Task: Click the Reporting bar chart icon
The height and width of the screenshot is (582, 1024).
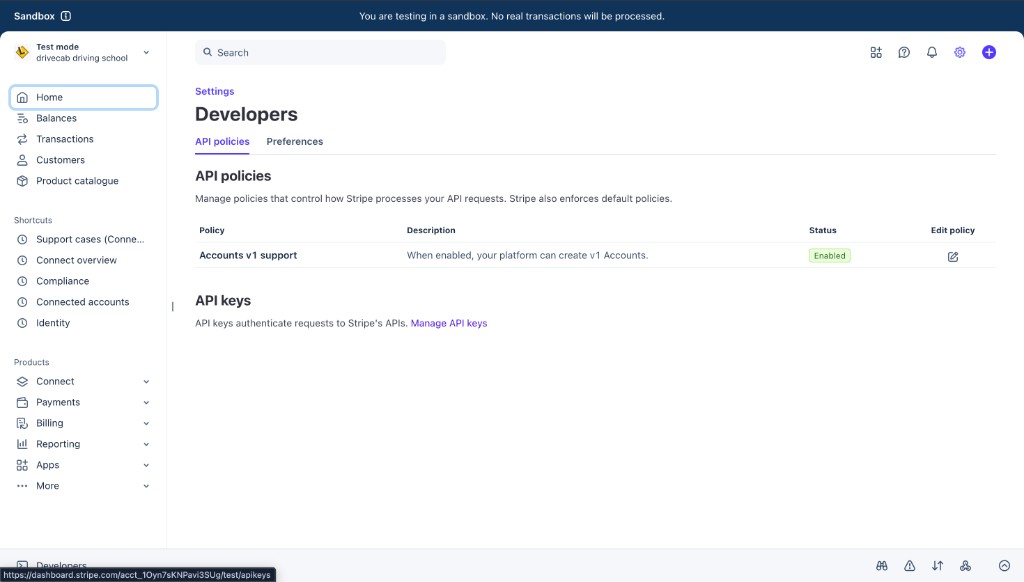Action: pos(22,444)
